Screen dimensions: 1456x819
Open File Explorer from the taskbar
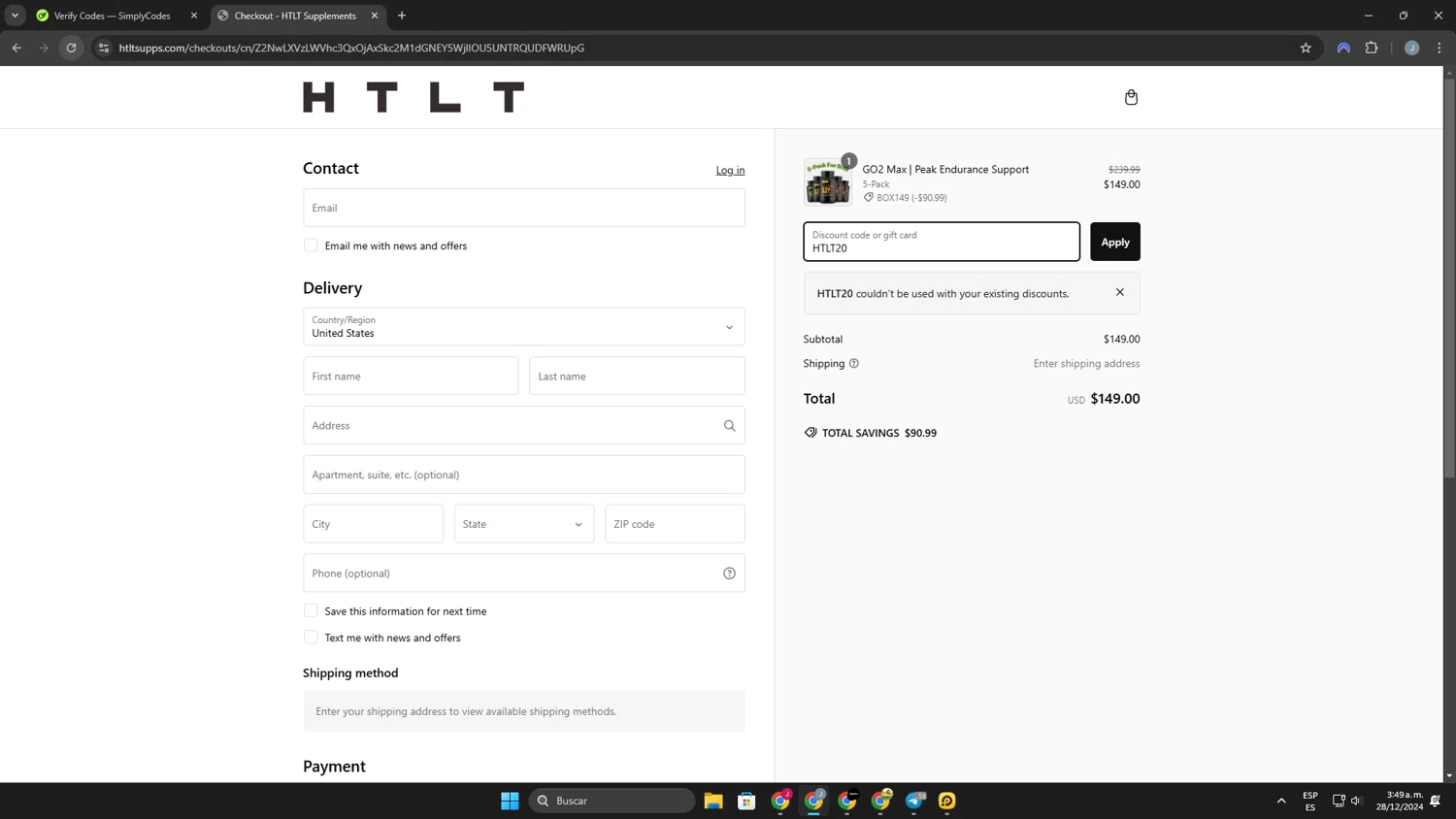tap(713, 801)
